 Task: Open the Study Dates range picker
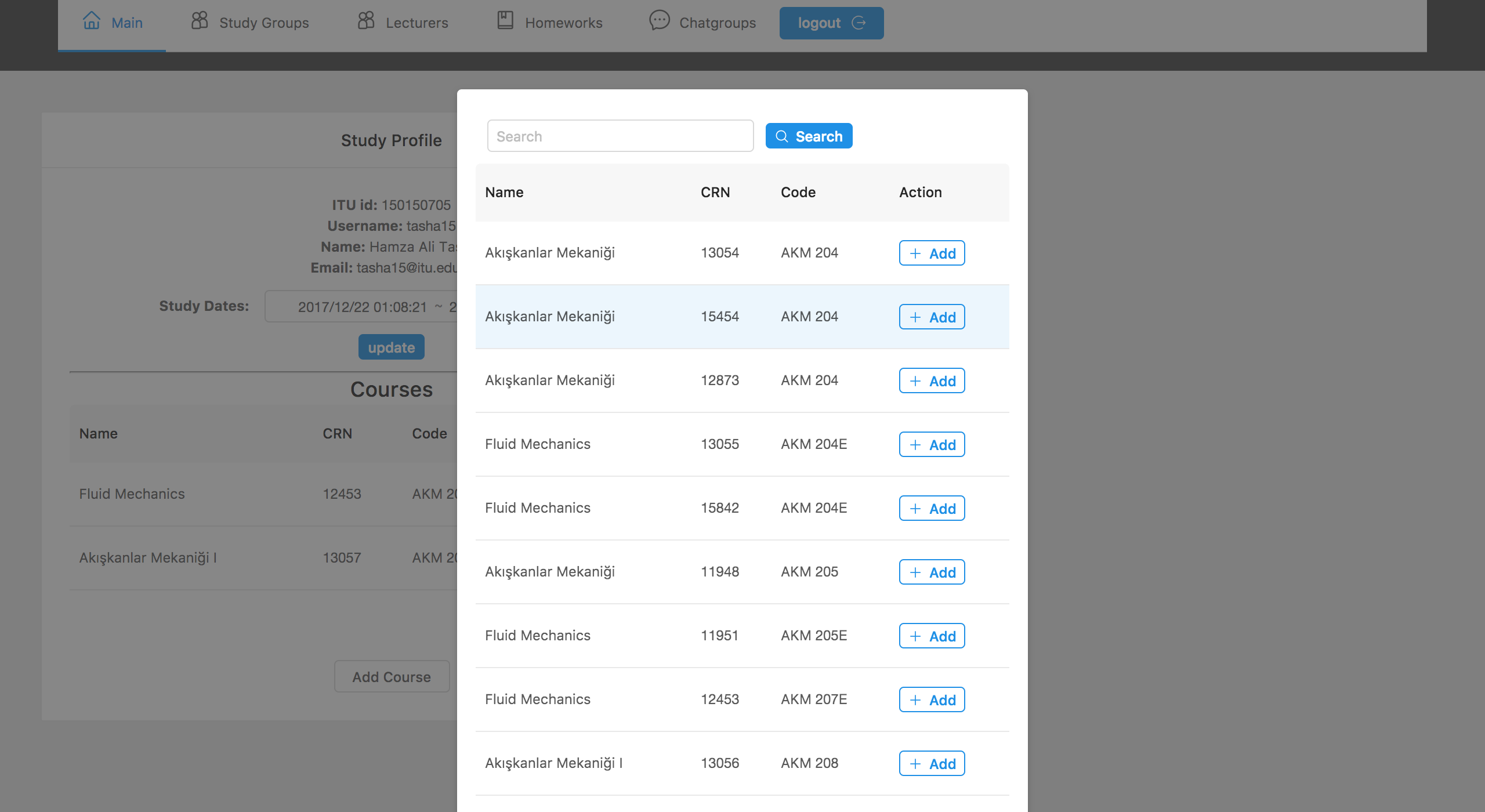click(361, 306)
